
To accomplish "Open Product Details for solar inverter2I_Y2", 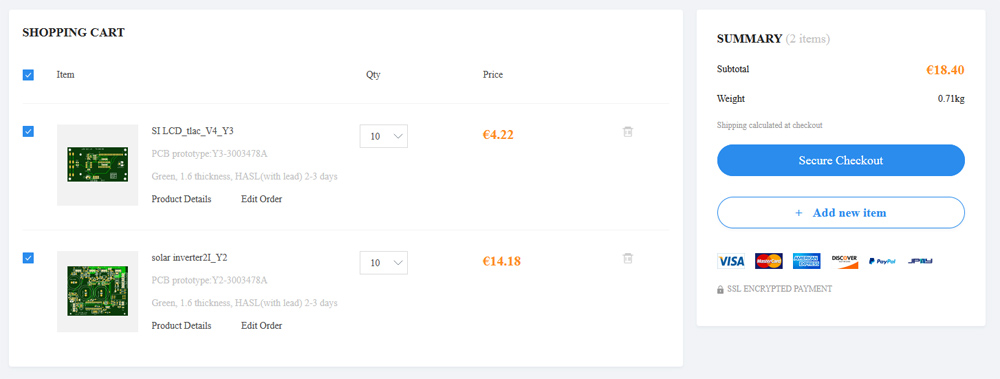I will [x=181, y=325].
